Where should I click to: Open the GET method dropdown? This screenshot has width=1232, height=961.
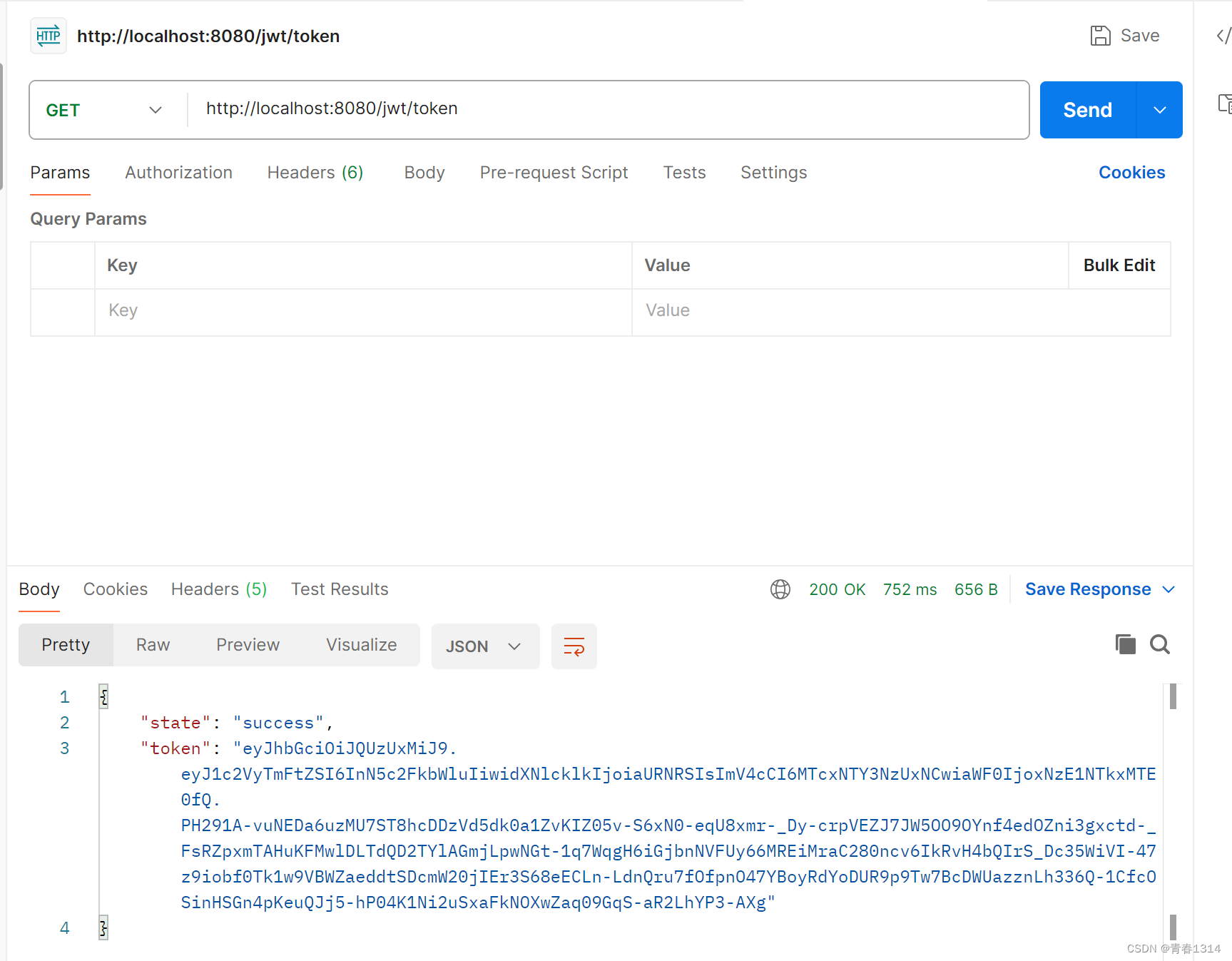(x=105, y=110)
